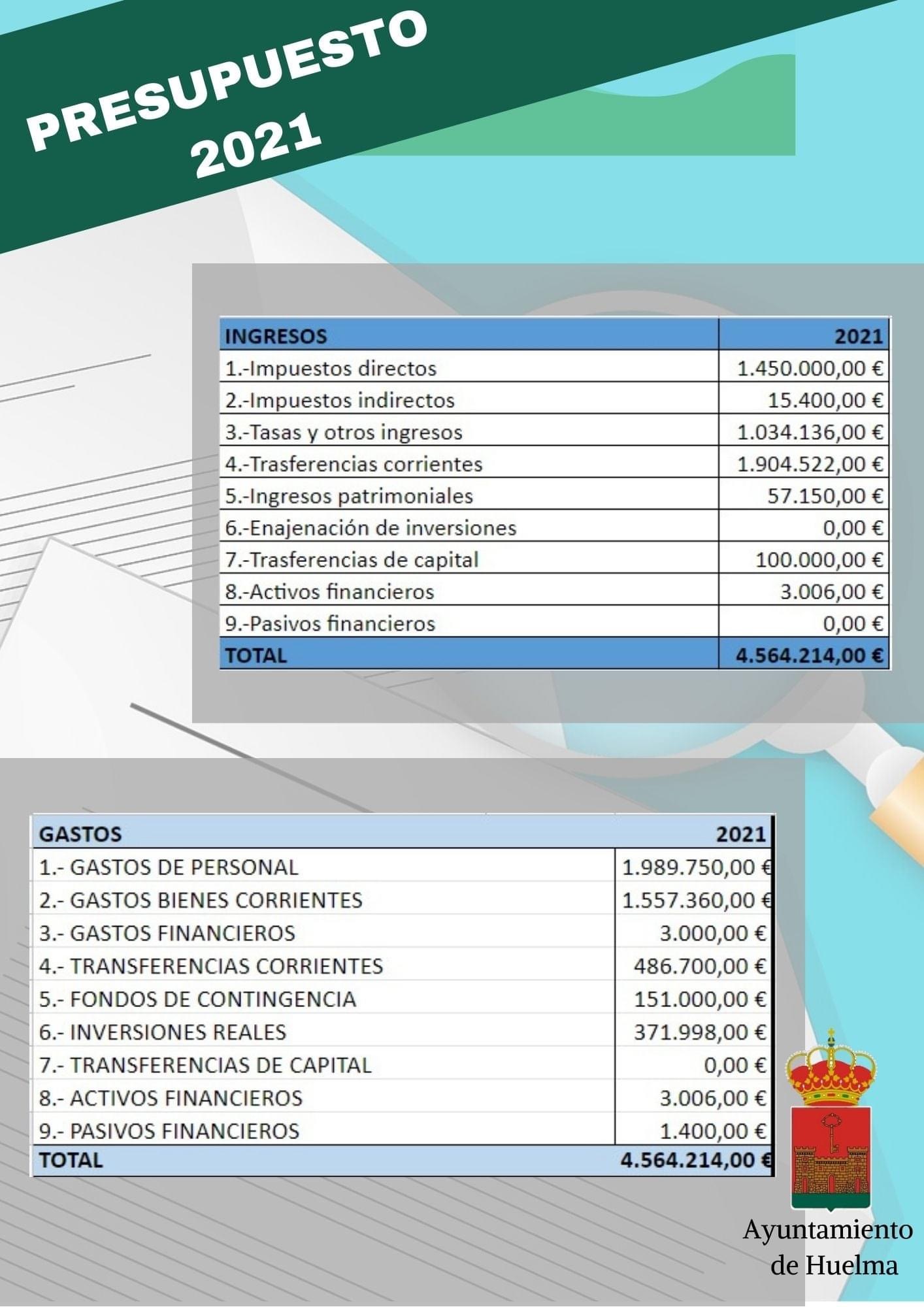Click the 2021 column header in INGRESOS table
The width and height of the screenshot is (924, 1307).
pos(859,336)
